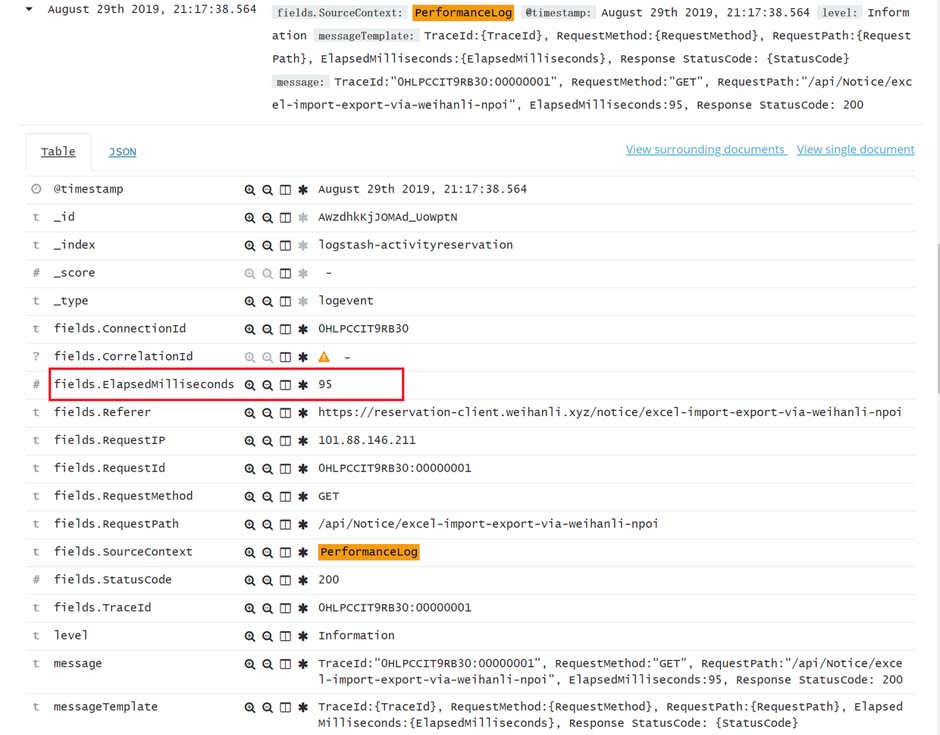Filter out message field value
This screenshot has width=940, height=735.
click(267, 664)
